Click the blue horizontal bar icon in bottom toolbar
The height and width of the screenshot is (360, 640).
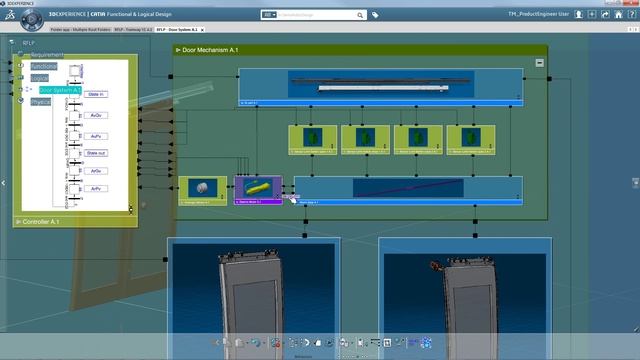pos(413,343)
